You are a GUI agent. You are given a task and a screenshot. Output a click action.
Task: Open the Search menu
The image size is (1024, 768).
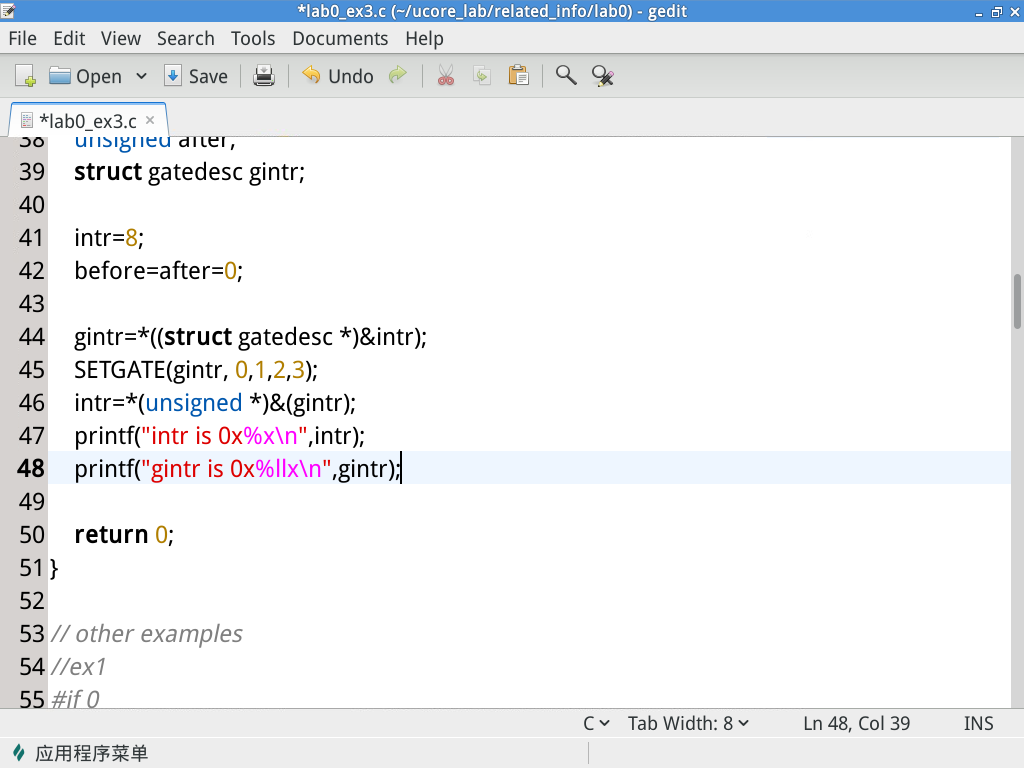(x=185, y=38)
